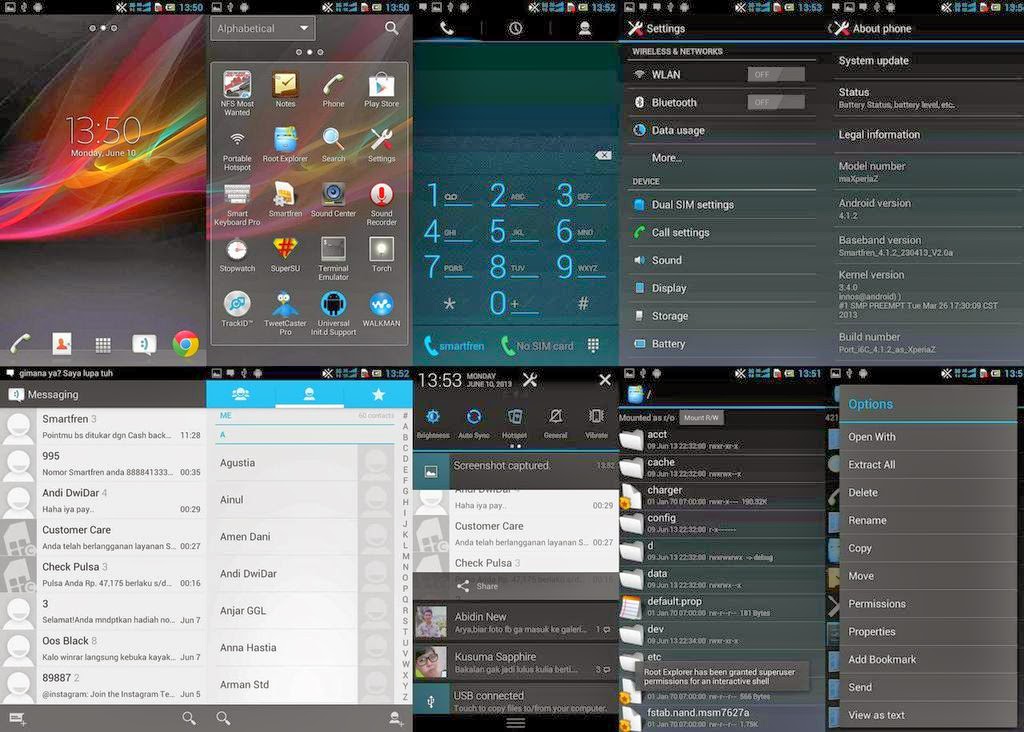1024x732 pixels.
Task: Open the Oos Black conversation
Action: [x=103, y=648]
